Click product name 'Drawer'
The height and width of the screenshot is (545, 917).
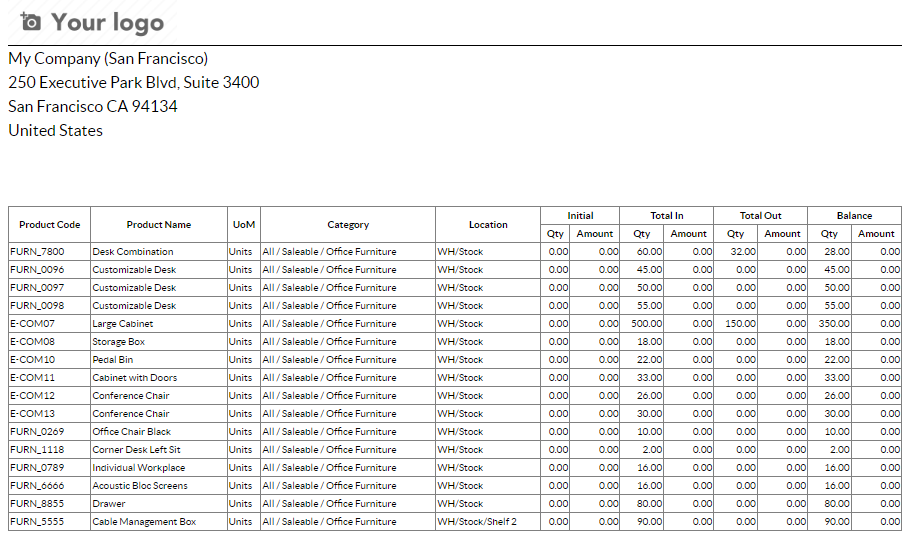[x=109, y=503]
